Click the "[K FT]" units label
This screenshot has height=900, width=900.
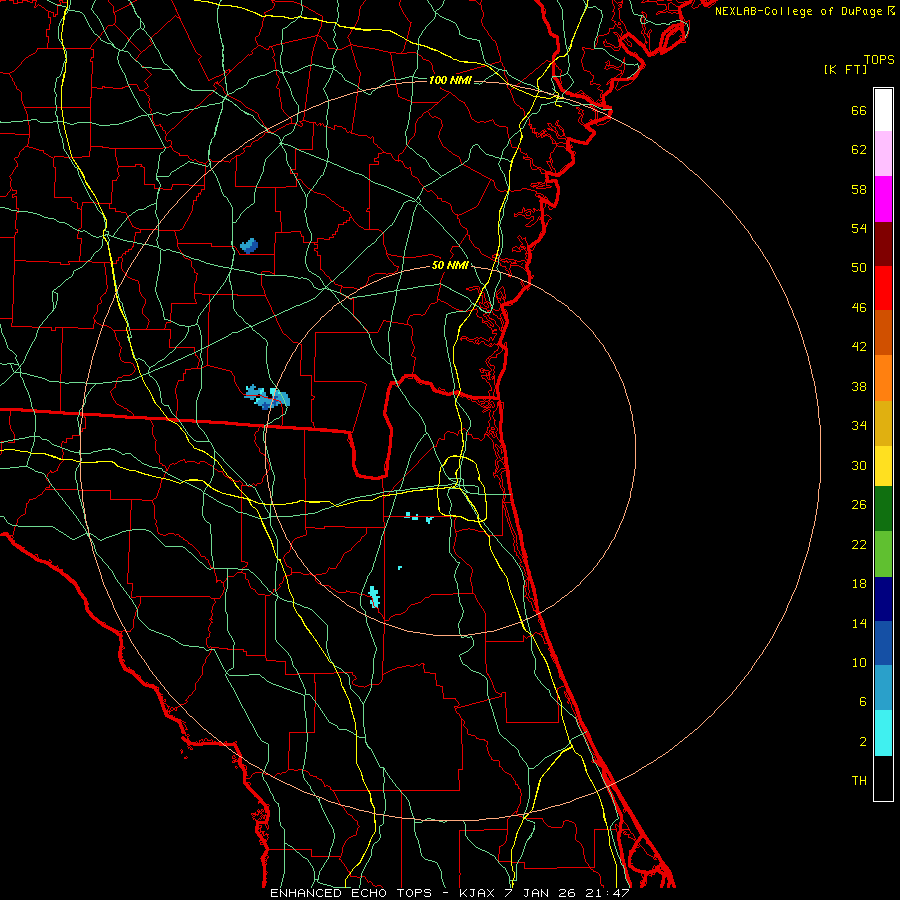[845, 70]
